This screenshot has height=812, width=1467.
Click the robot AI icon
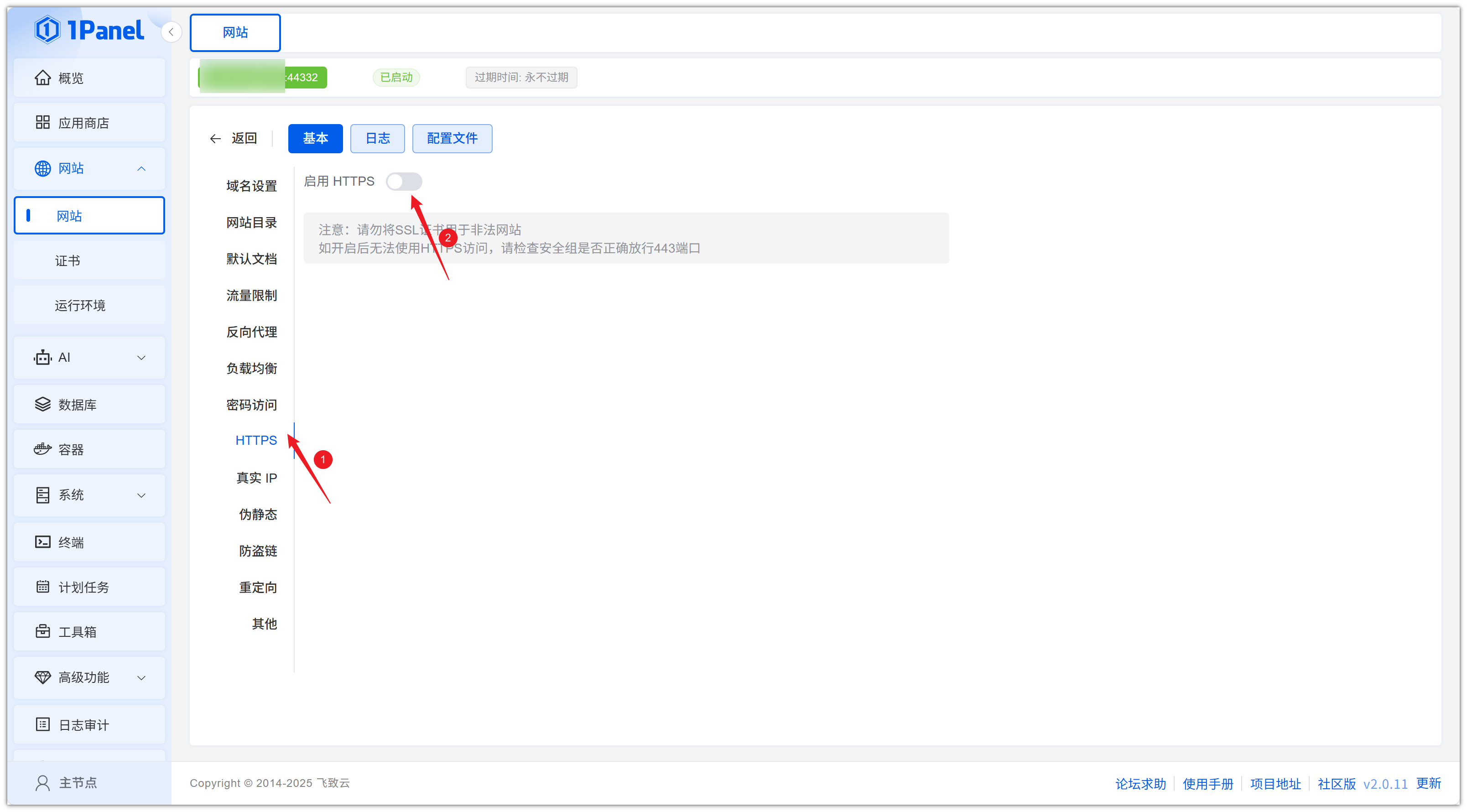(42, 357)
